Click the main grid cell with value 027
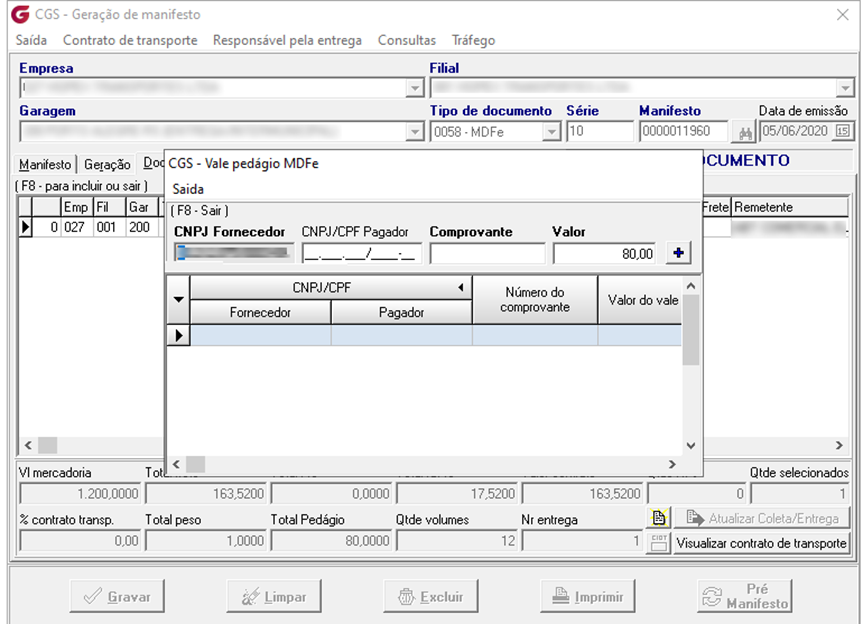Viewport: 863px width, 624px height. tap(77, 227)
